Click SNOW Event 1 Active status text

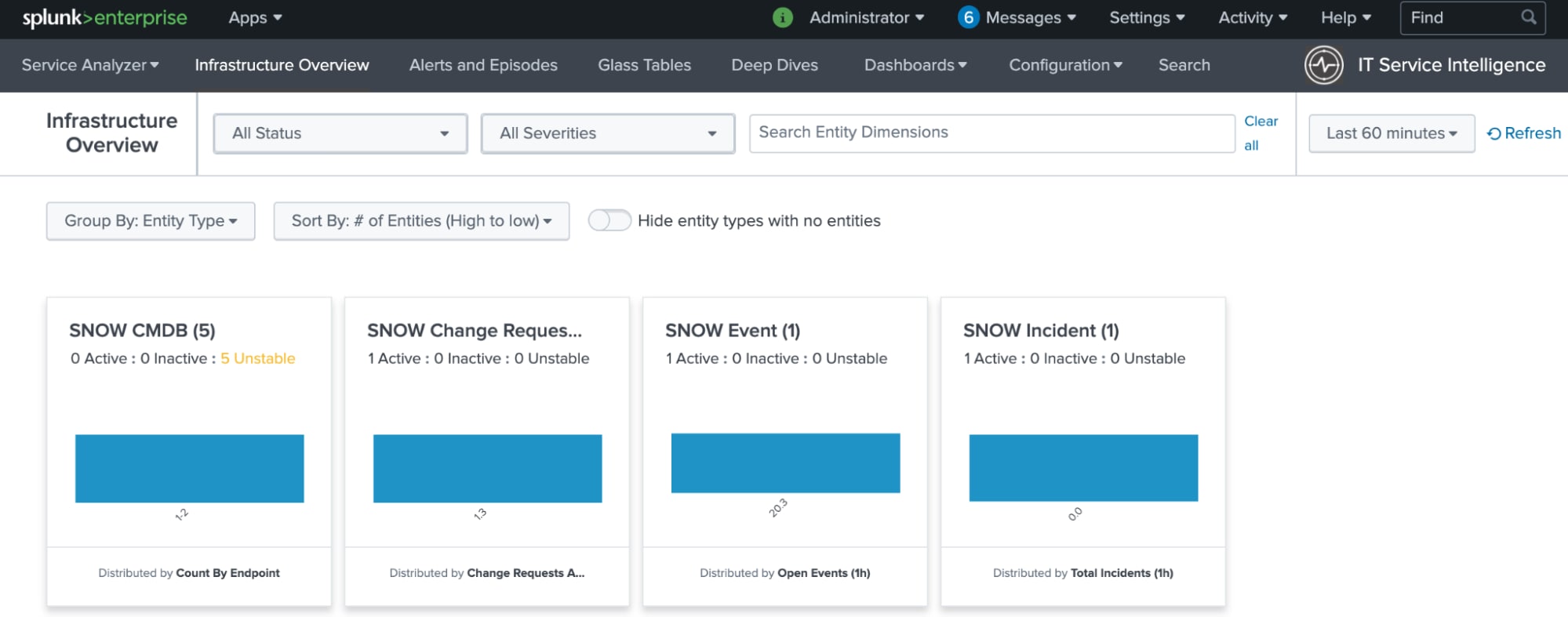[693, 358]
